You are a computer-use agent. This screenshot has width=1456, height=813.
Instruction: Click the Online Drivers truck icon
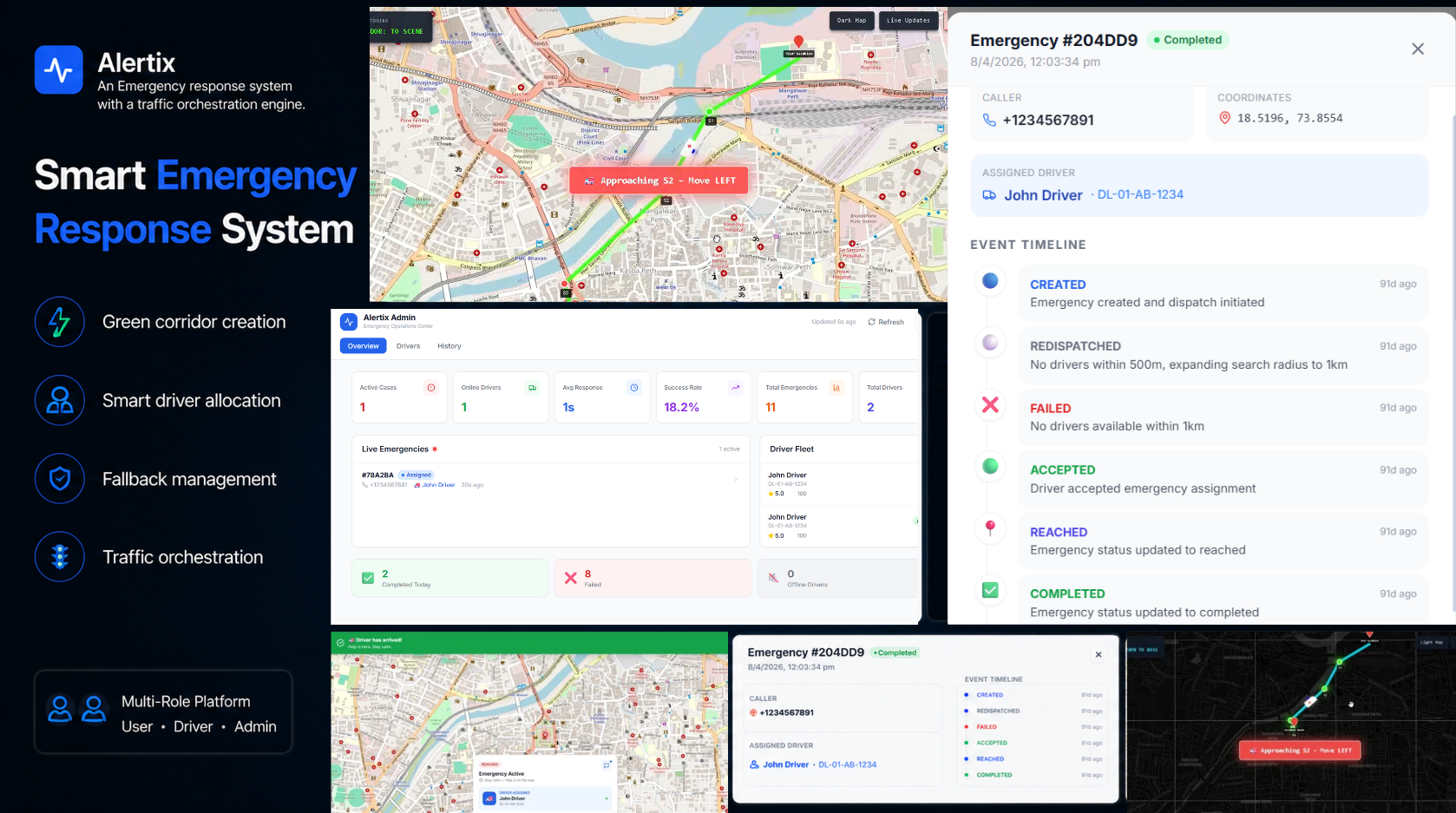tap(533, 388)
